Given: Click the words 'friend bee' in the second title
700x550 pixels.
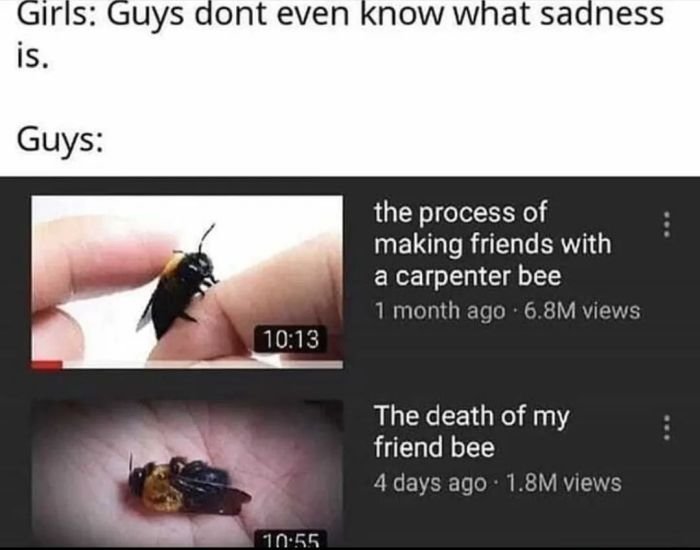Looking at the screenshot, I should pos(434,447).
